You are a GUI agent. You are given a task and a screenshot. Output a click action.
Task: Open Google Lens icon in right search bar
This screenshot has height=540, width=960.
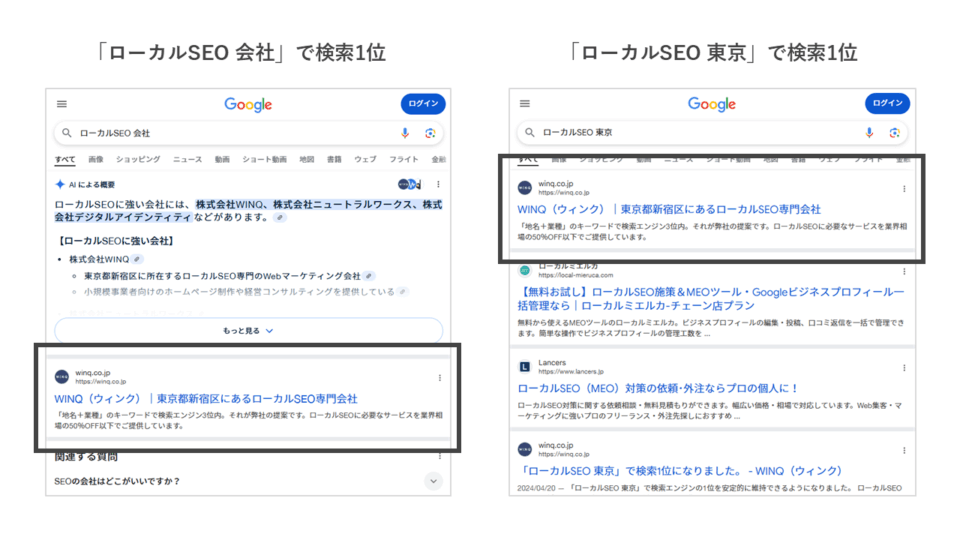click(894, 132)
